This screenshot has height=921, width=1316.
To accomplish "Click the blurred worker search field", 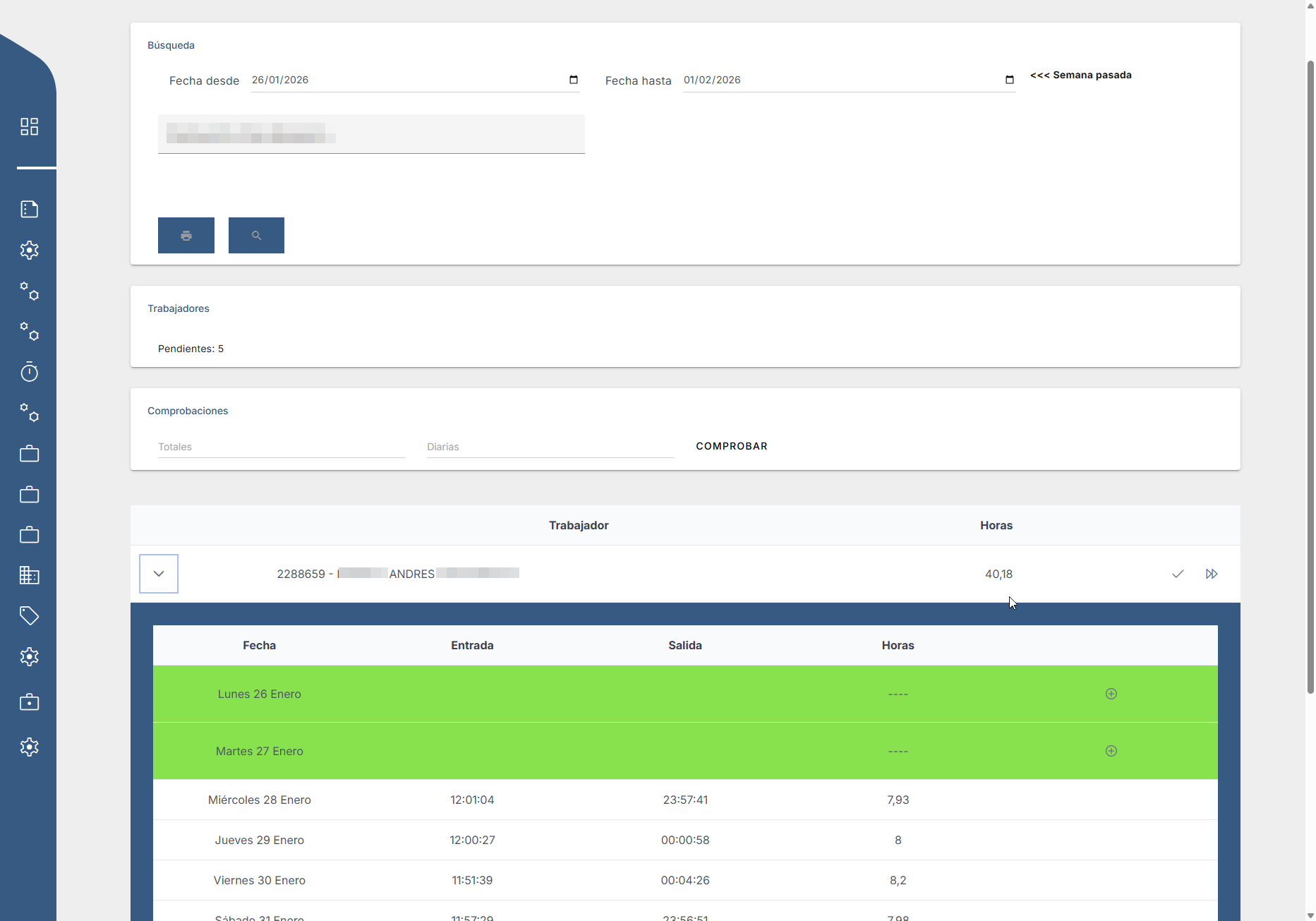I will 371,133.
